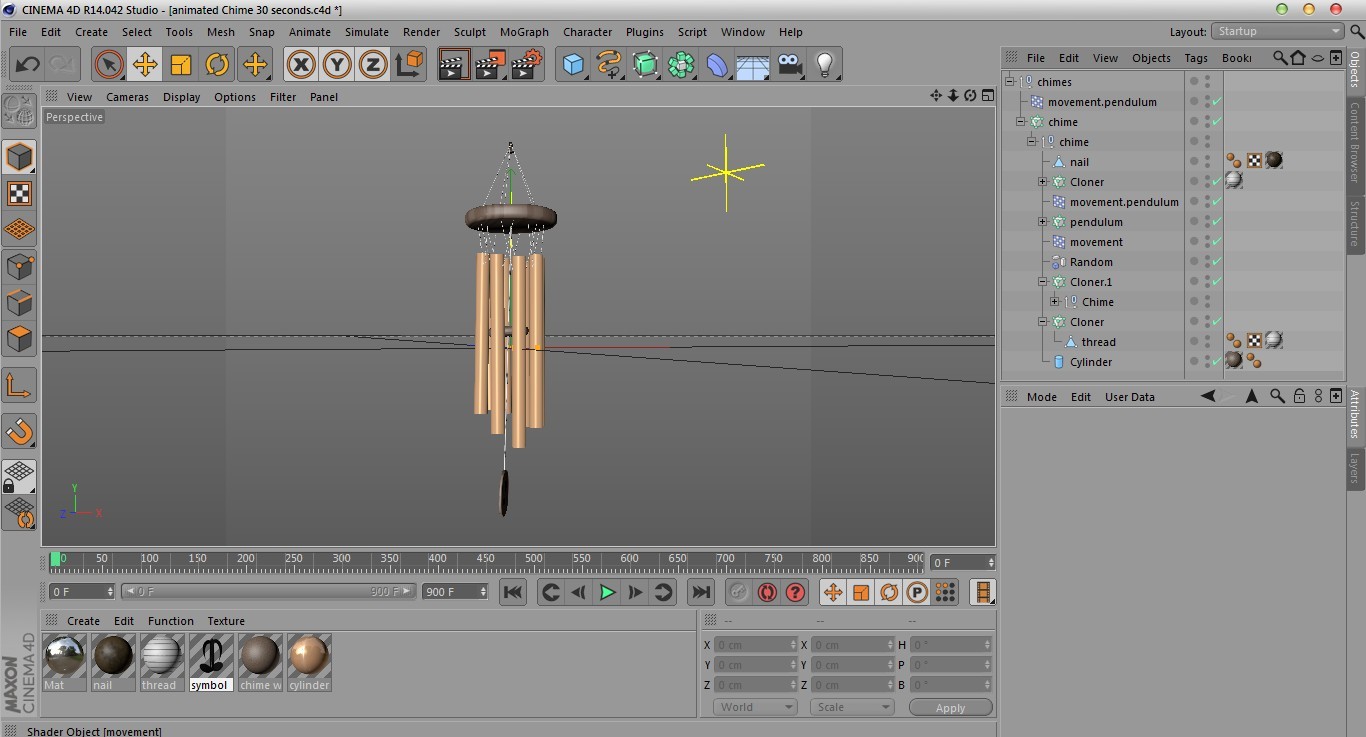Viewport: 1366px width, 737px height.
Task: Expand the pendulum object in tree
Action: (1043, 222)
